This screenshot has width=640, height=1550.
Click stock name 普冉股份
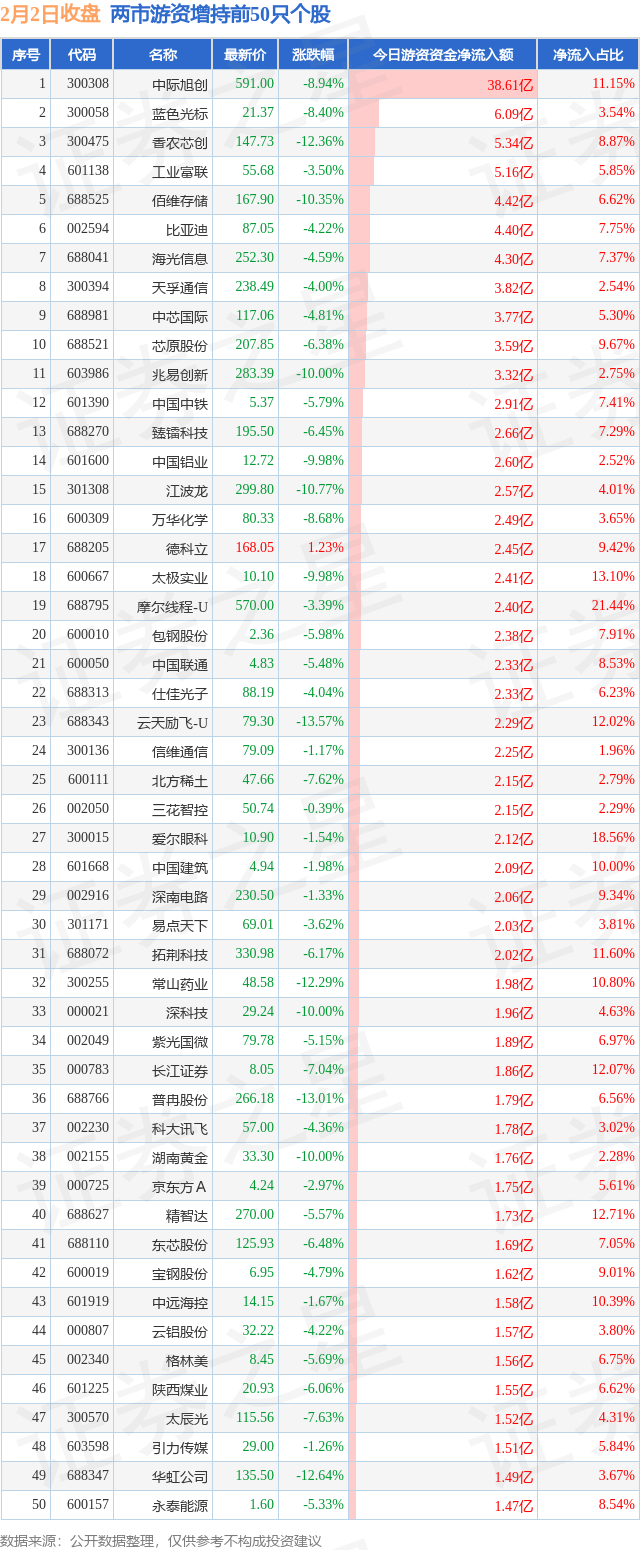(180, 1099)
